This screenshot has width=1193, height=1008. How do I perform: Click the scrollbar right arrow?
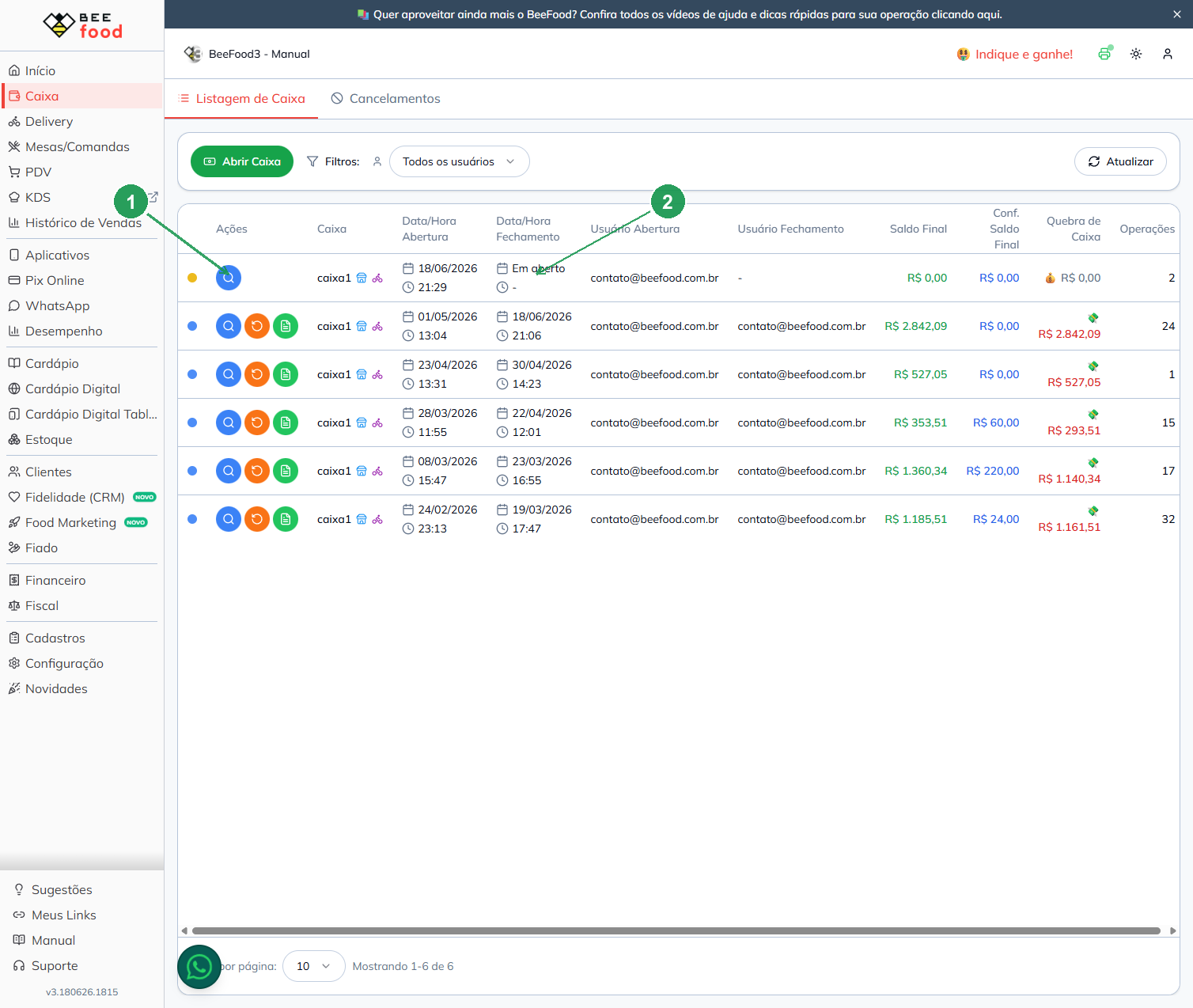click(1173, 930)
